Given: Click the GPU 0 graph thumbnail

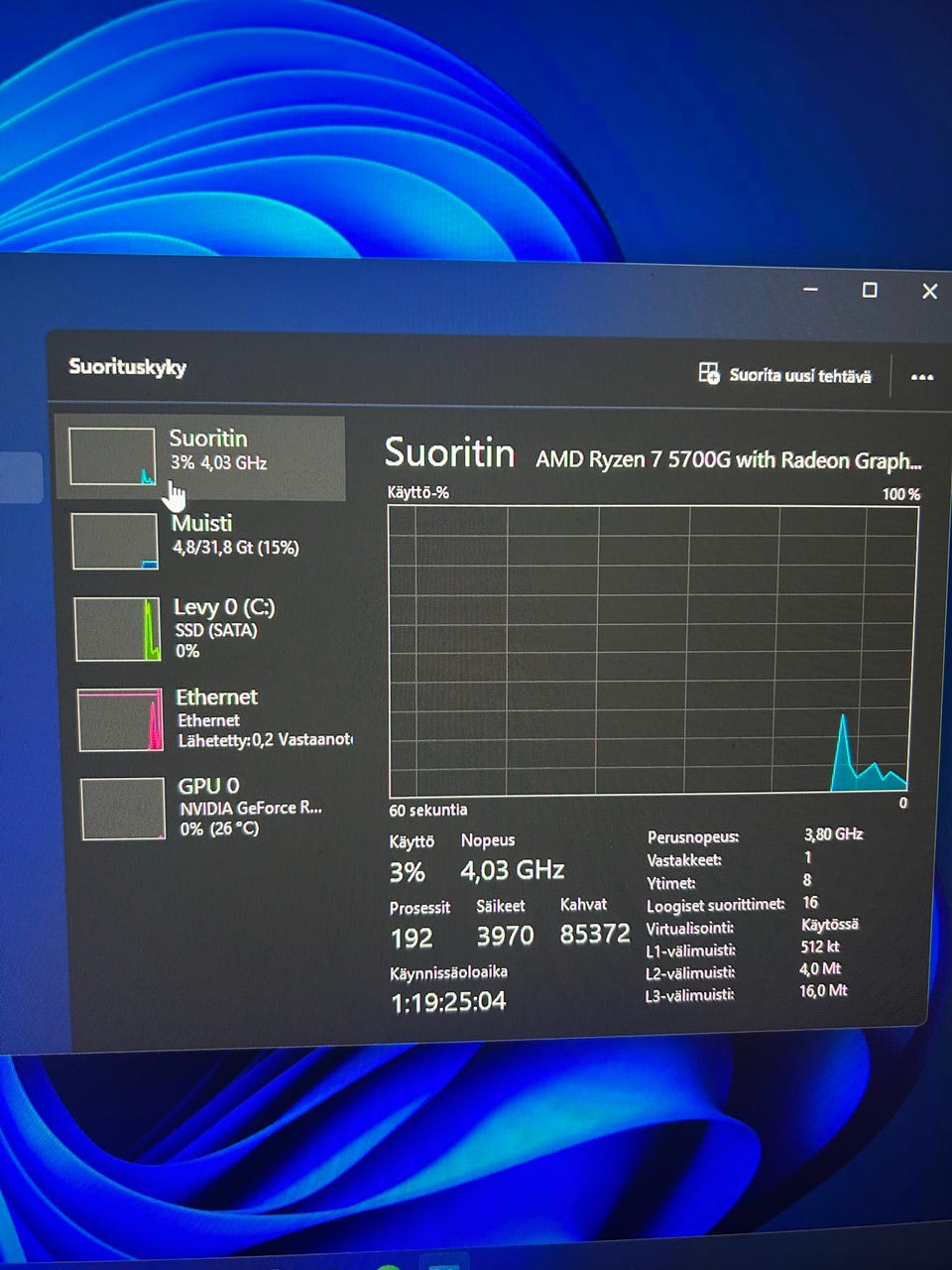Looking at the screenshot, I should click(123, 809).
